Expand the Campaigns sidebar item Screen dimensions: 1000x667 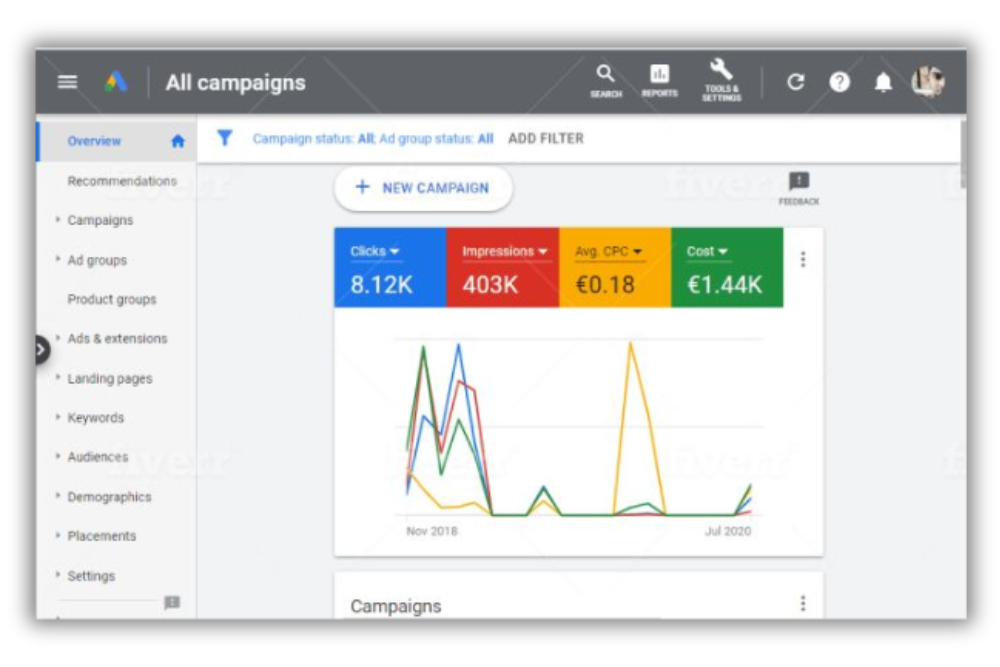(x=100, y=220)
